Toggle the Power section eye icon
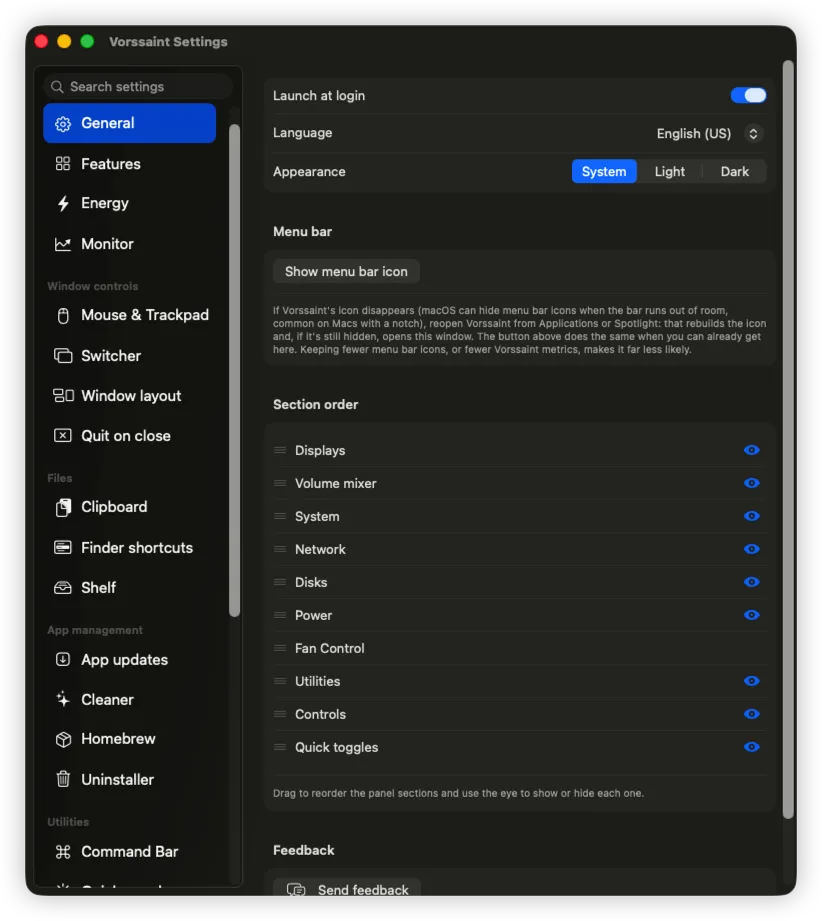The height and width of the screenshot is (921, 822). [x=751, y=615]
